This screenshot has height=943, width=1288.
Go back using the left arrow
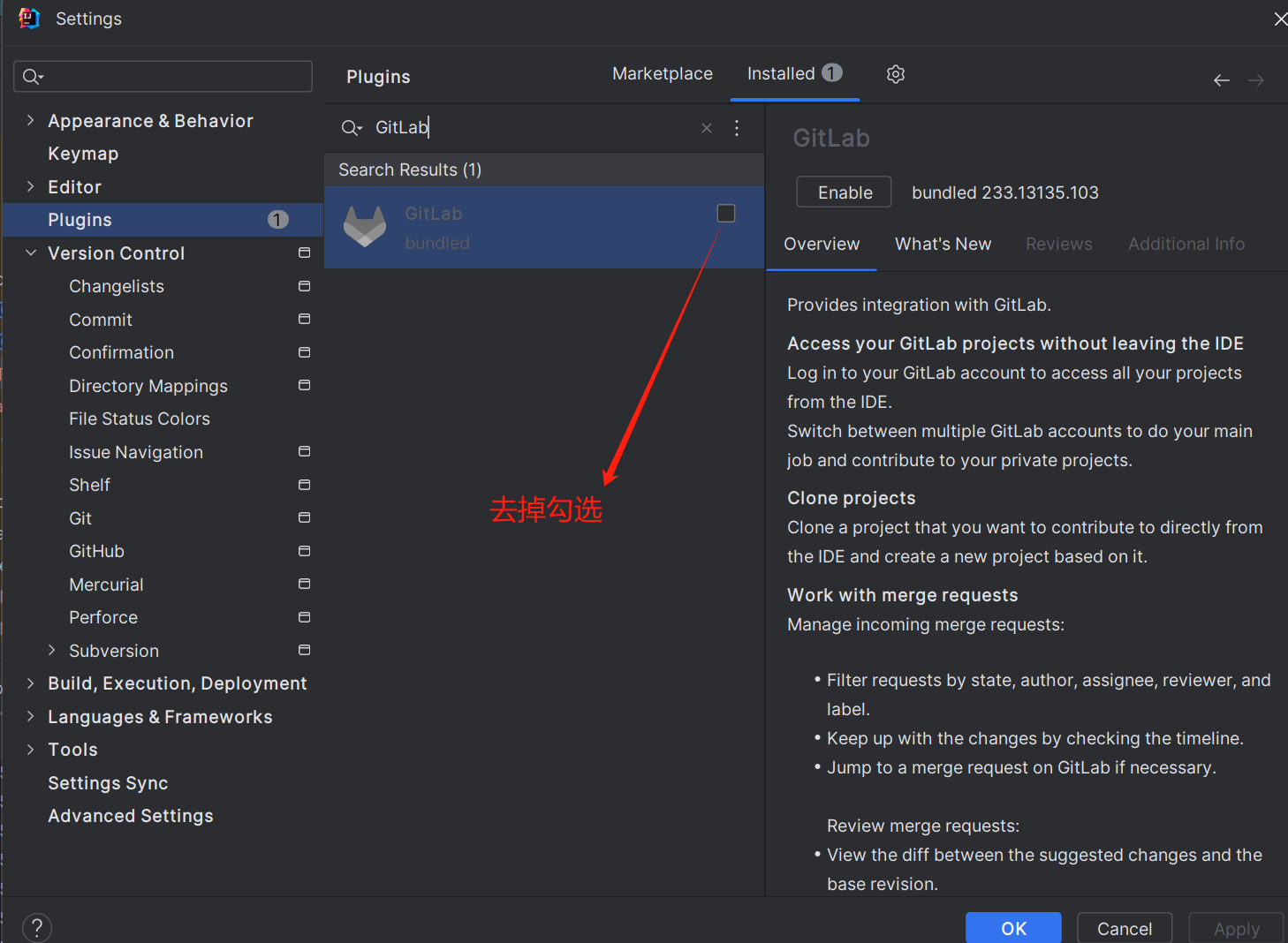click(x=1222, y=80)
